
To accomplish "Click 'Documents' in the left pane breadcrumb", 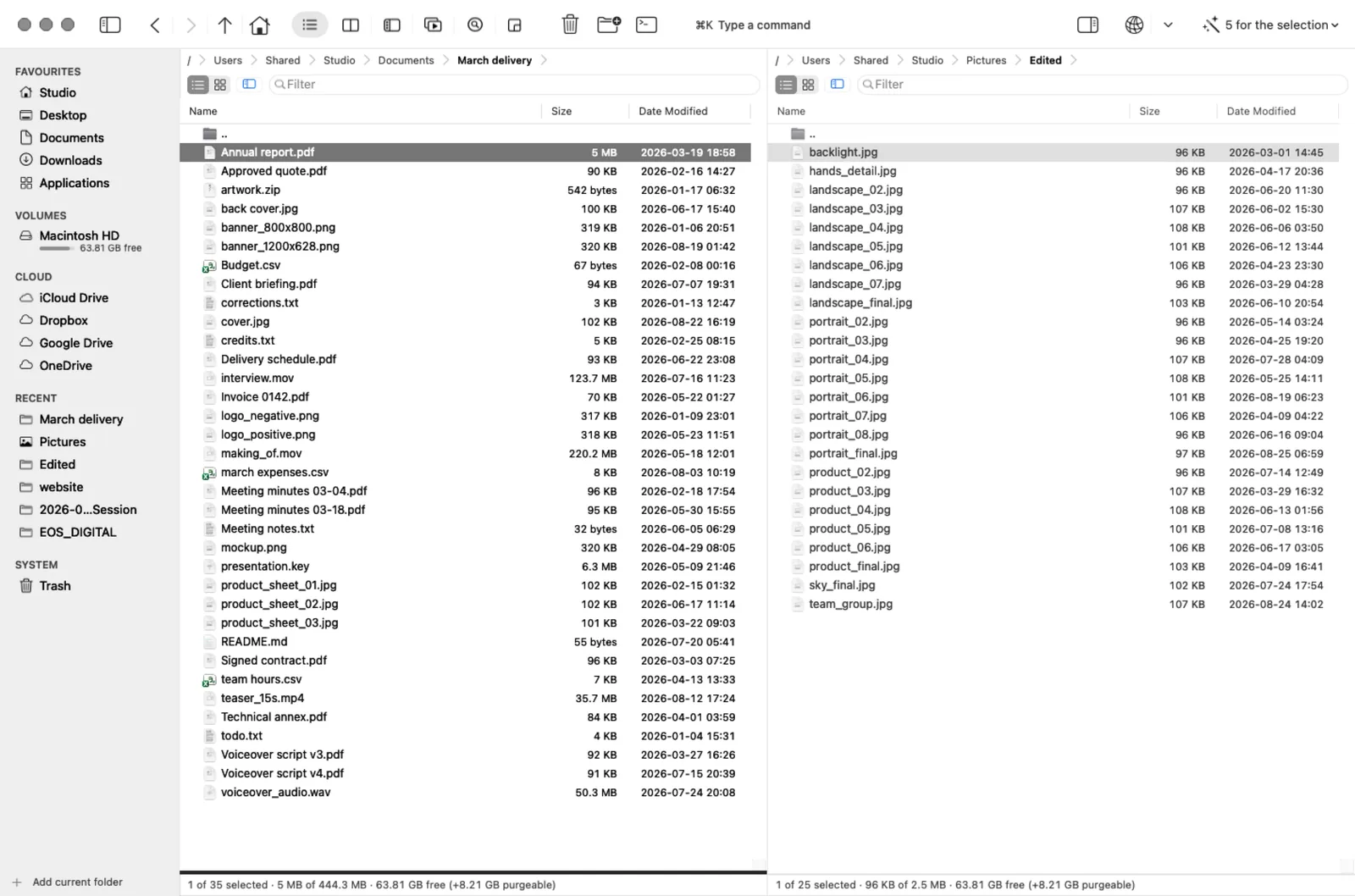I will tap(406, 60).
